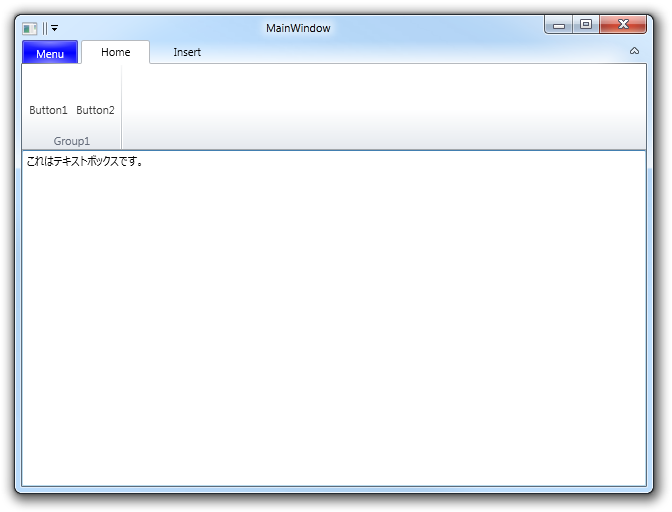Click inside the Japanese text box
Image resolution: width=672 pixels, height=512 pixels.
pyautogui.click(x=334, y=318)
